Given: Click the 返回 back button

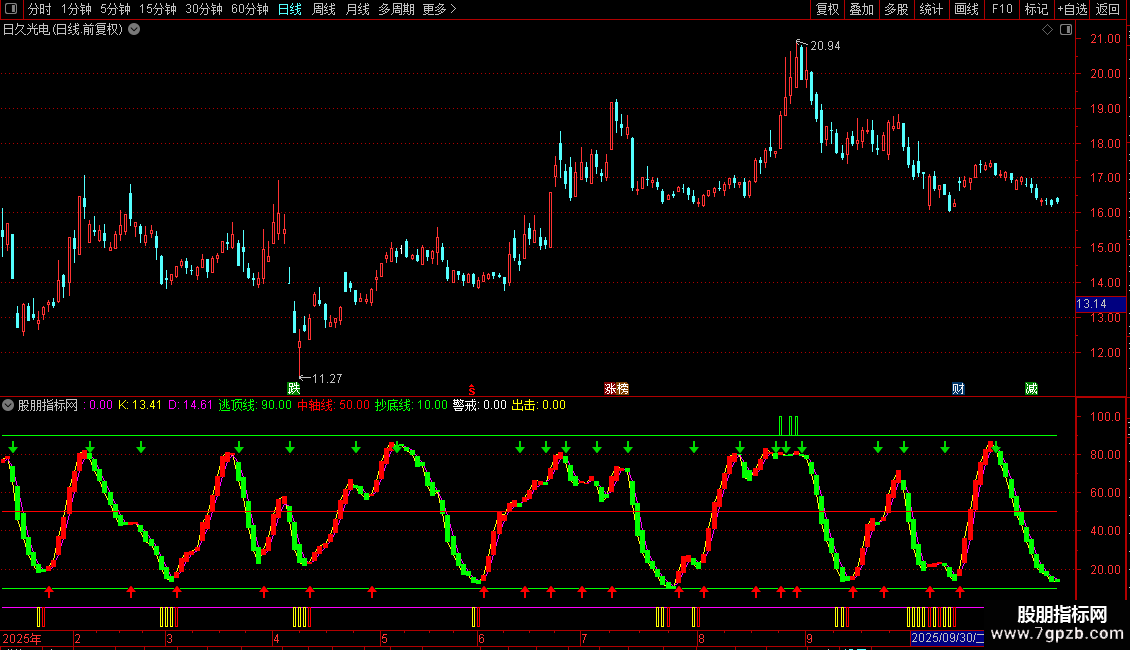Looking at the screenshot, I should pyautogui.click(x=1108, y=9).
